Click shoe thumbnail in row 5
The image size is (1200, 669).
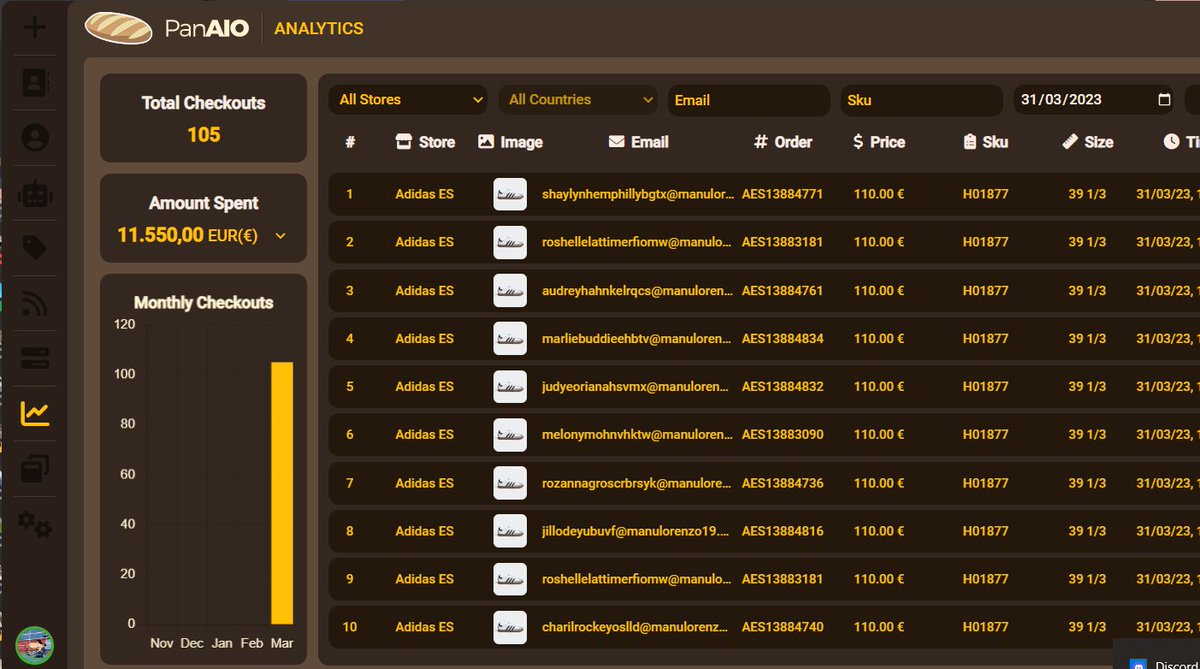[x=510, y=386]
